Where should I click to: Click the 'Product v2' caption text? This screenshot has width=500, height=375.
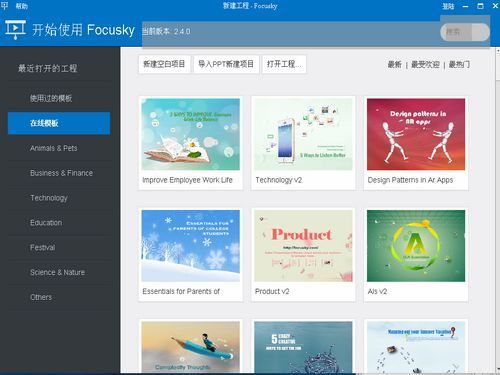tap(272, 291)
